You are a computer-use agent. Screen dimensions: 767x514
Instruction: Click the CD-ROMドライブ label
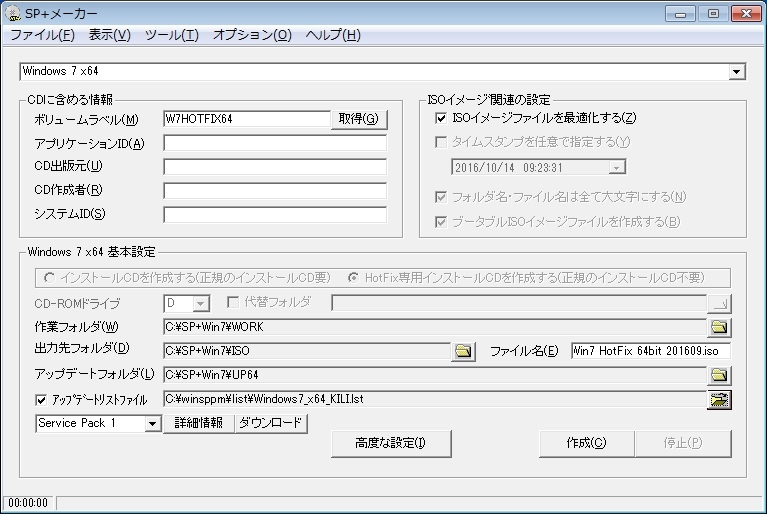(x=77, y=304)
